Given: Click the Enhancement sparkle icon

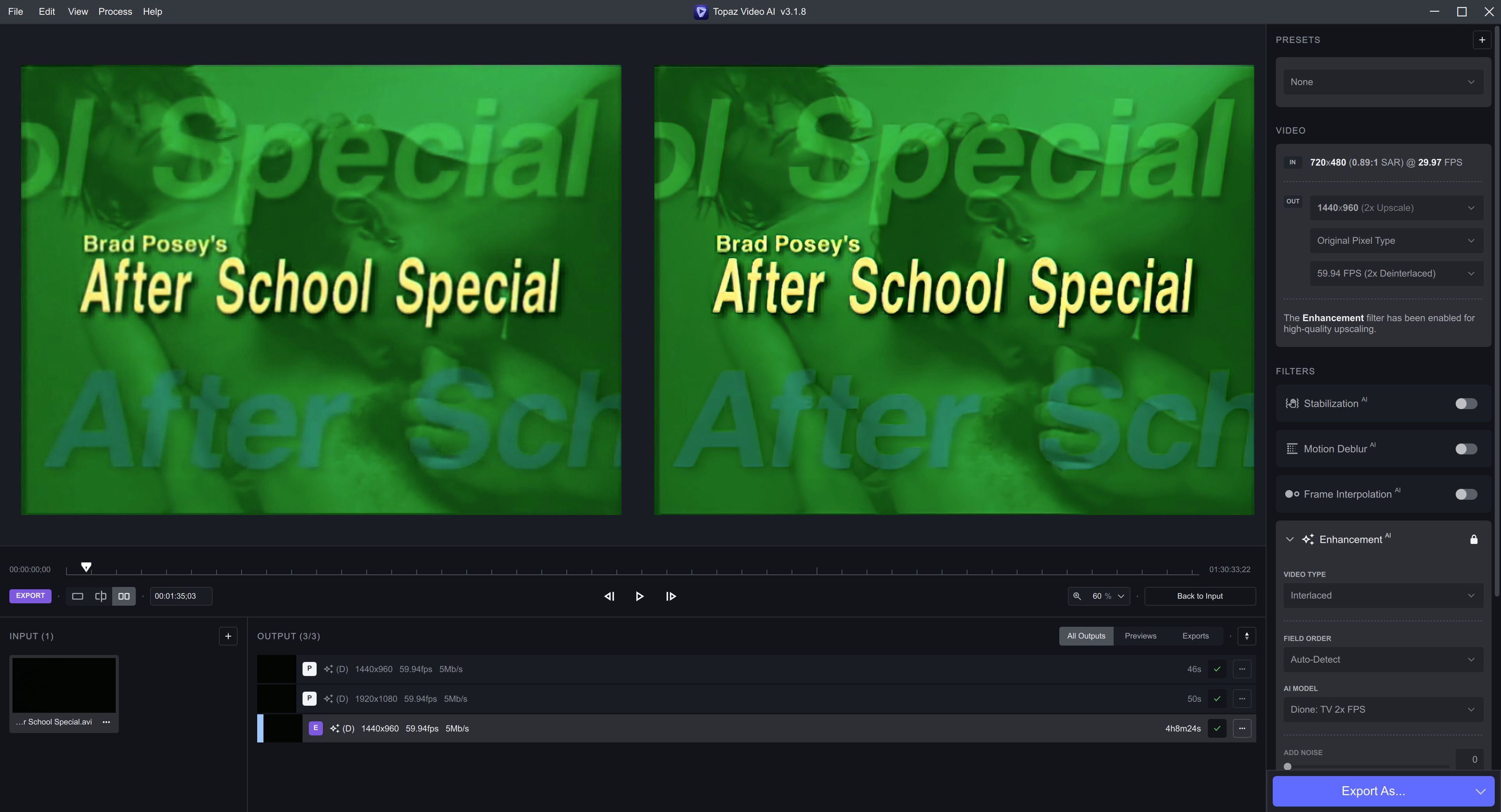Looking at the screenshot, I should 1308,539.
